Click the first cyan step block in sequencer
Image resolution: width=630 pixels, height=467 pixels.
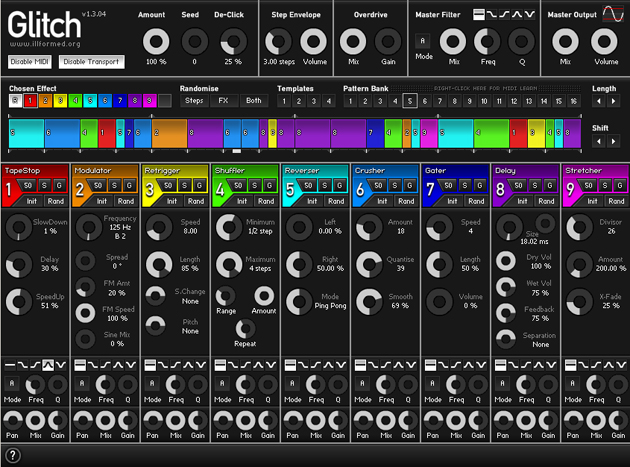coord(26,133)
